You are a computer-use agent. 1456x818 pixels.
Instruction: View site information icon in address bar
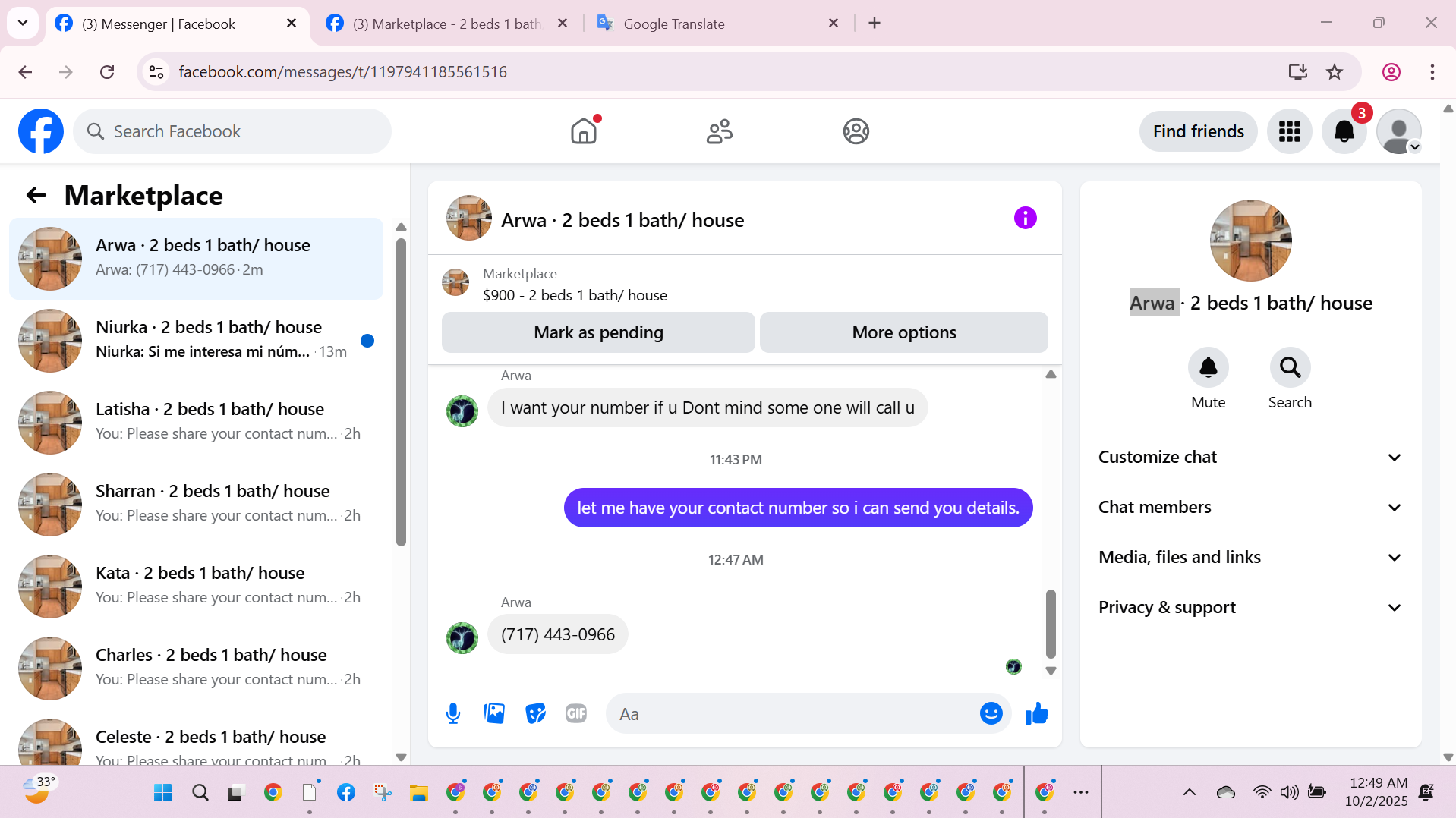pos(156,72)
